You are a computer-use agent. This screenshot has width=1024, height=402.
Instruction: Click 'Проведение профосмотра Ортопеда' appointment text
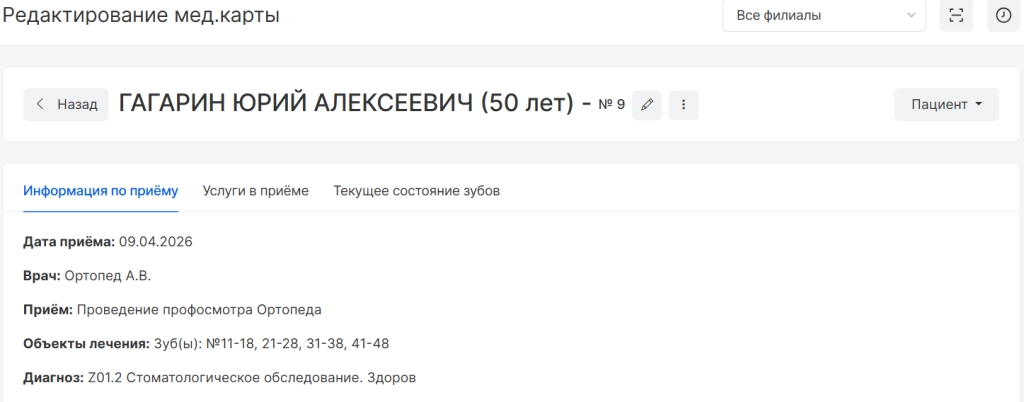(199, 310)
